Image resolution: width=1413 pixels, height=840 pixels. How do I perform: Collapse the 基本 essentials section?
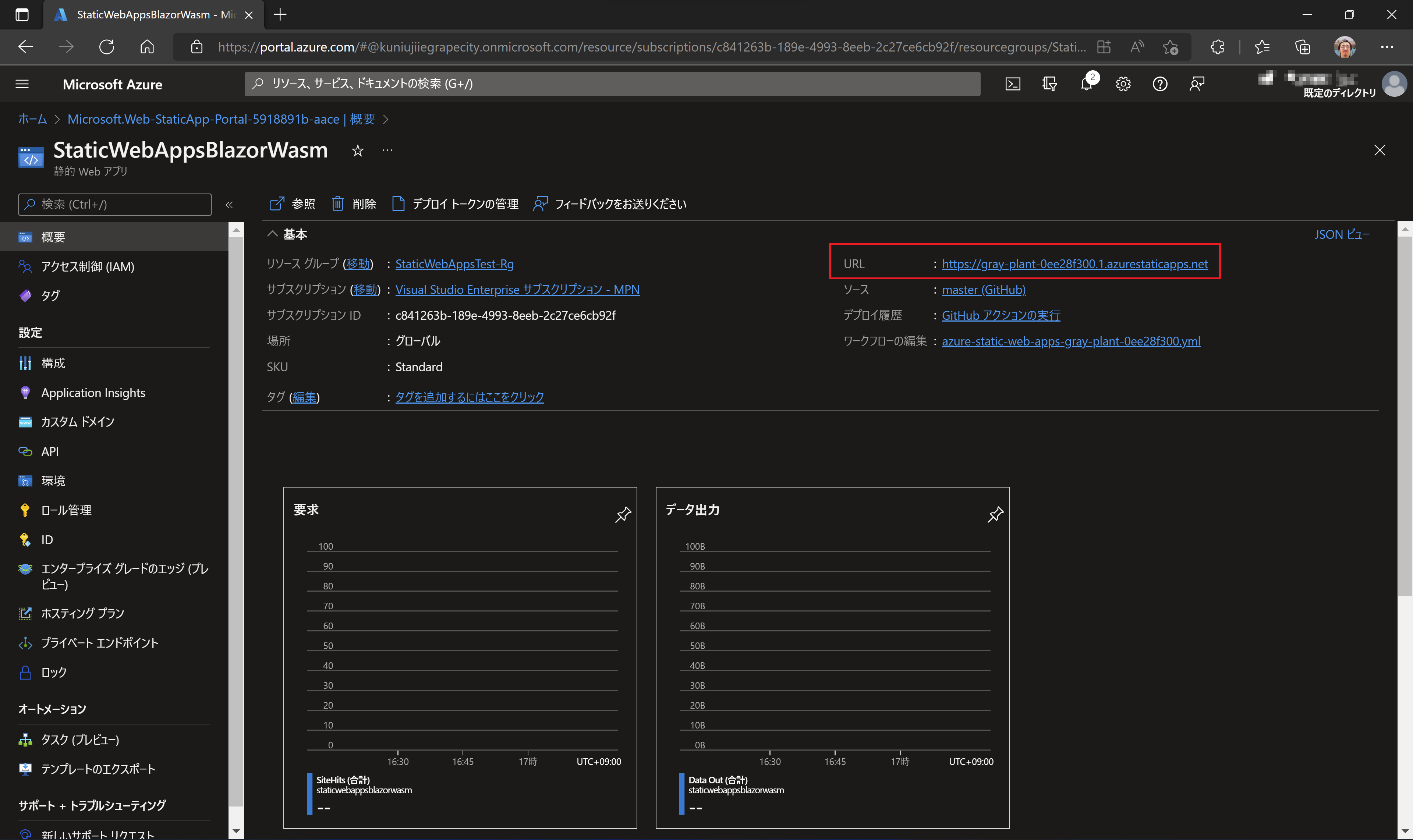click(272, 234)
